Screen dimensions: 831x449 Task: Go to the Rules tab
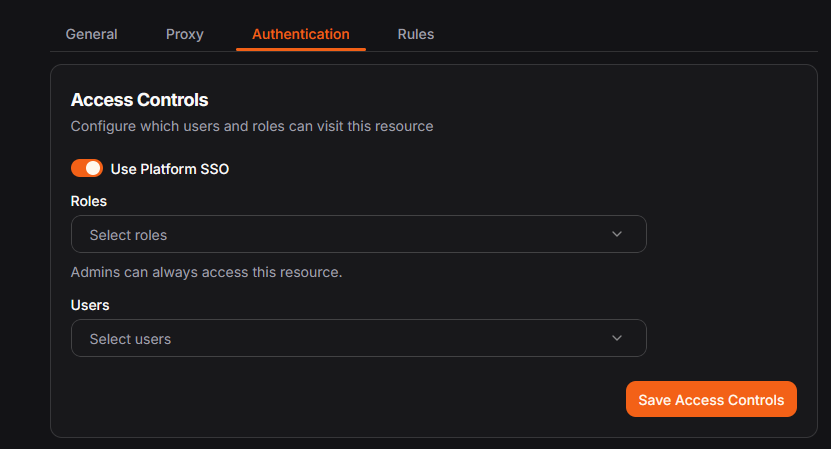click(415, 34)
